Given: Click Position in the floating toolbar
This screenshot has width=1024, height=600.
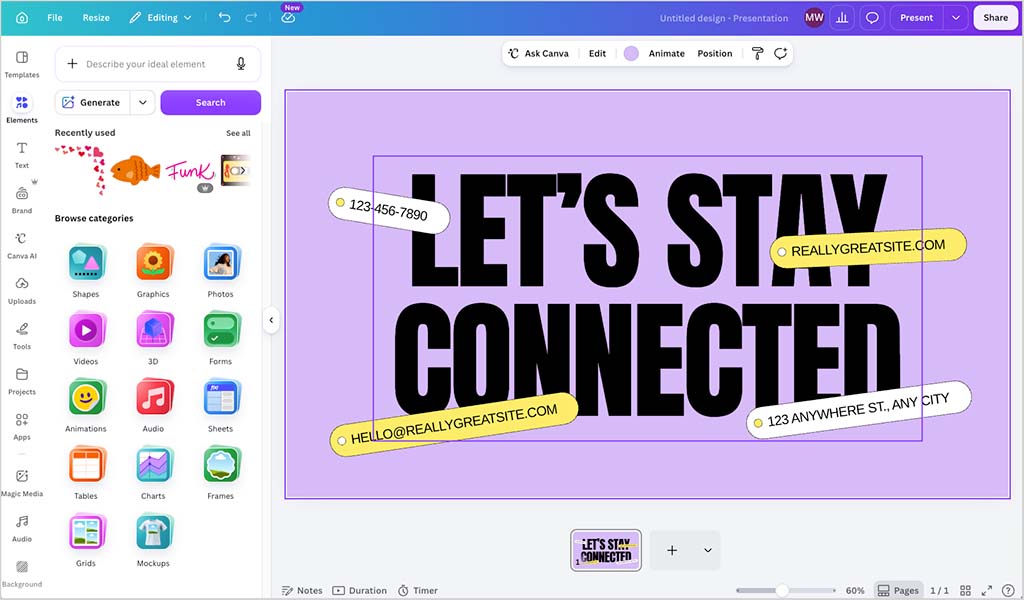Looking at the screenshot, I should pyautogui.click(x=714, y=54).
